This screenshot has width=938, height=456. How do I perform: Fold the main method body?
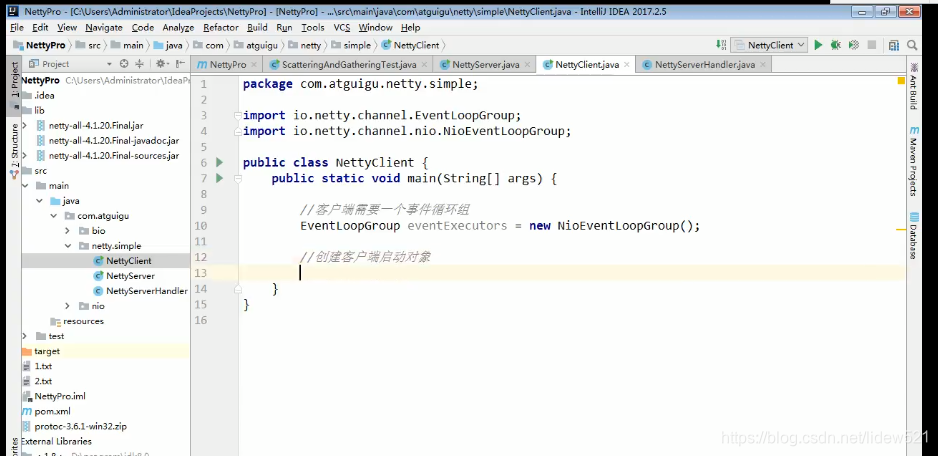(x=237, y=178)
